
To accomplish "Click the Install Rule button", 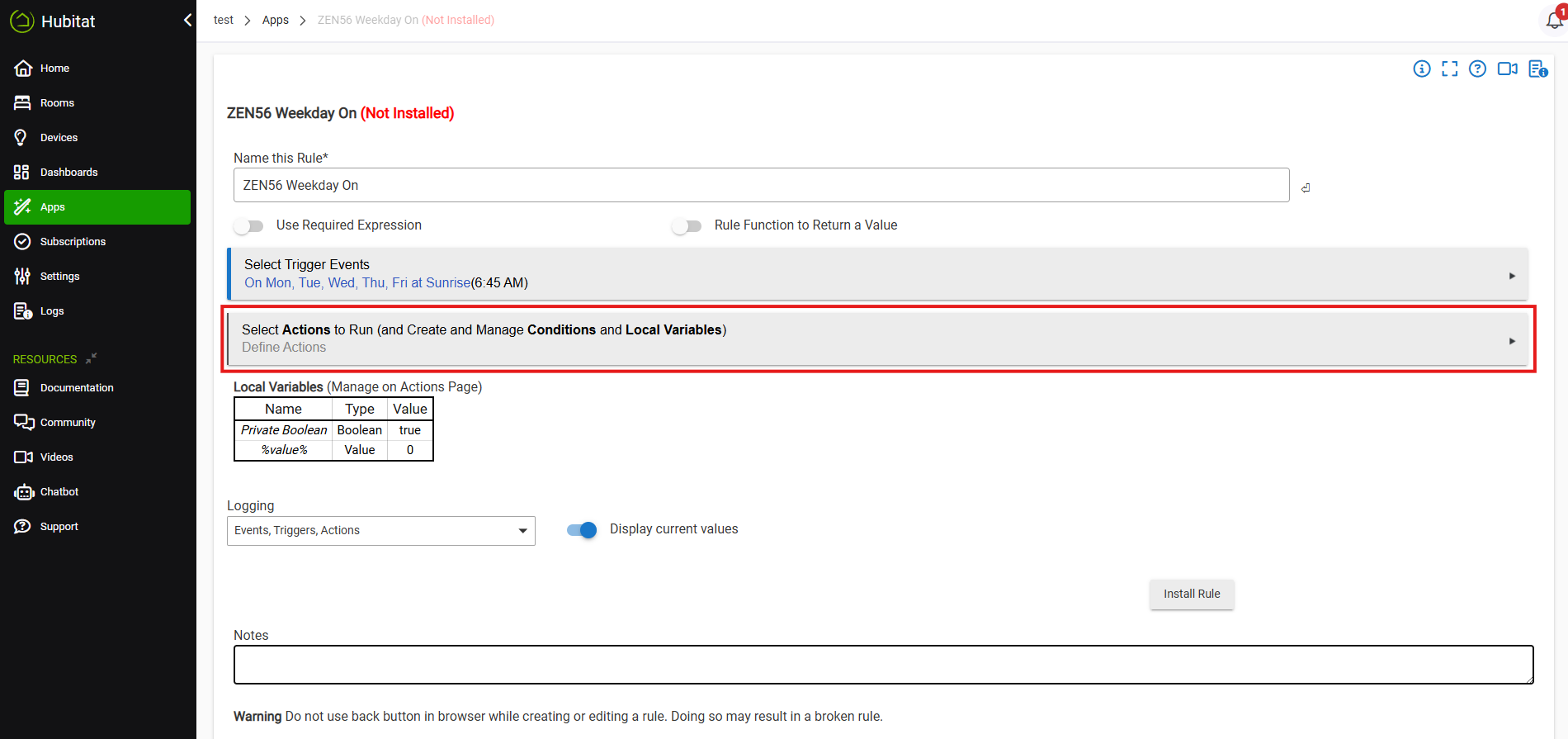I will click(x=1191, y=595).
